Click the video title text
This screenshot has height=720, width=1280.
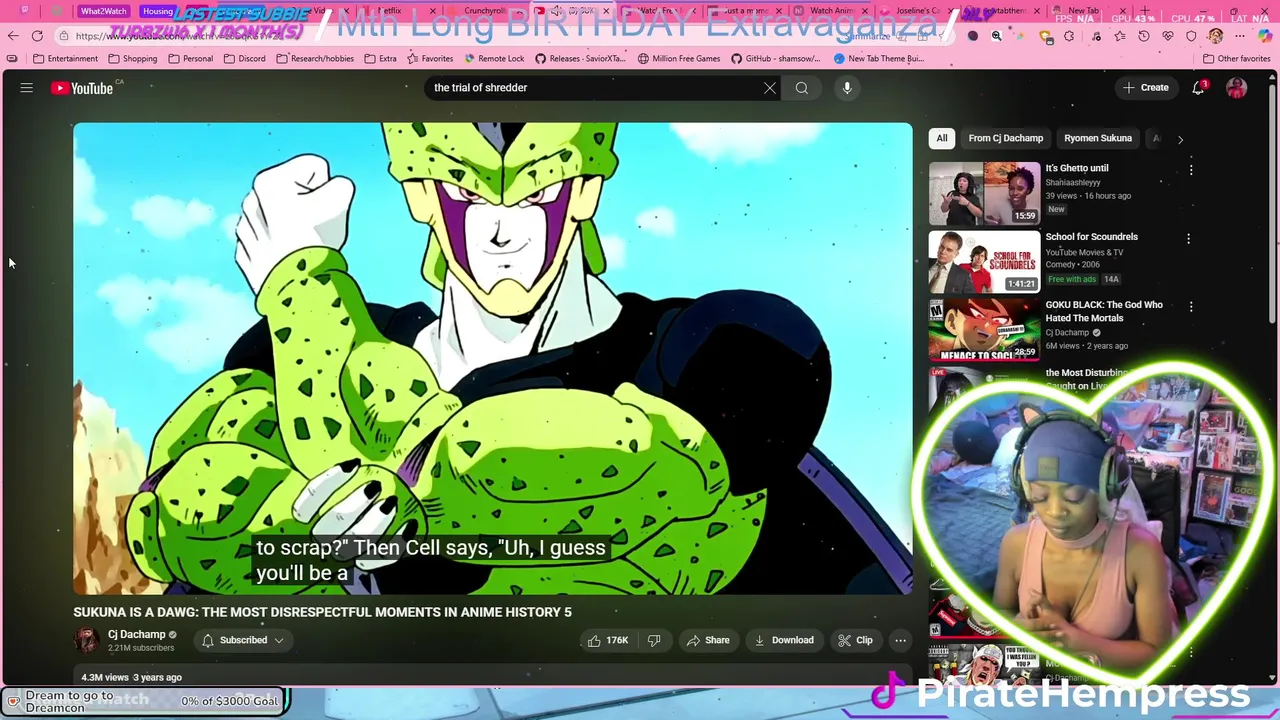click(x=322, y=612)
